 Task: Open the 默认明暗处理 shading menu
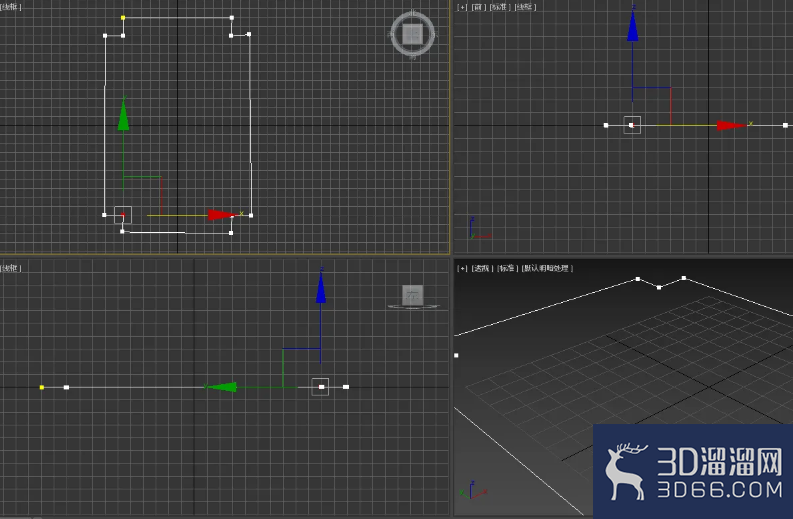547,268
